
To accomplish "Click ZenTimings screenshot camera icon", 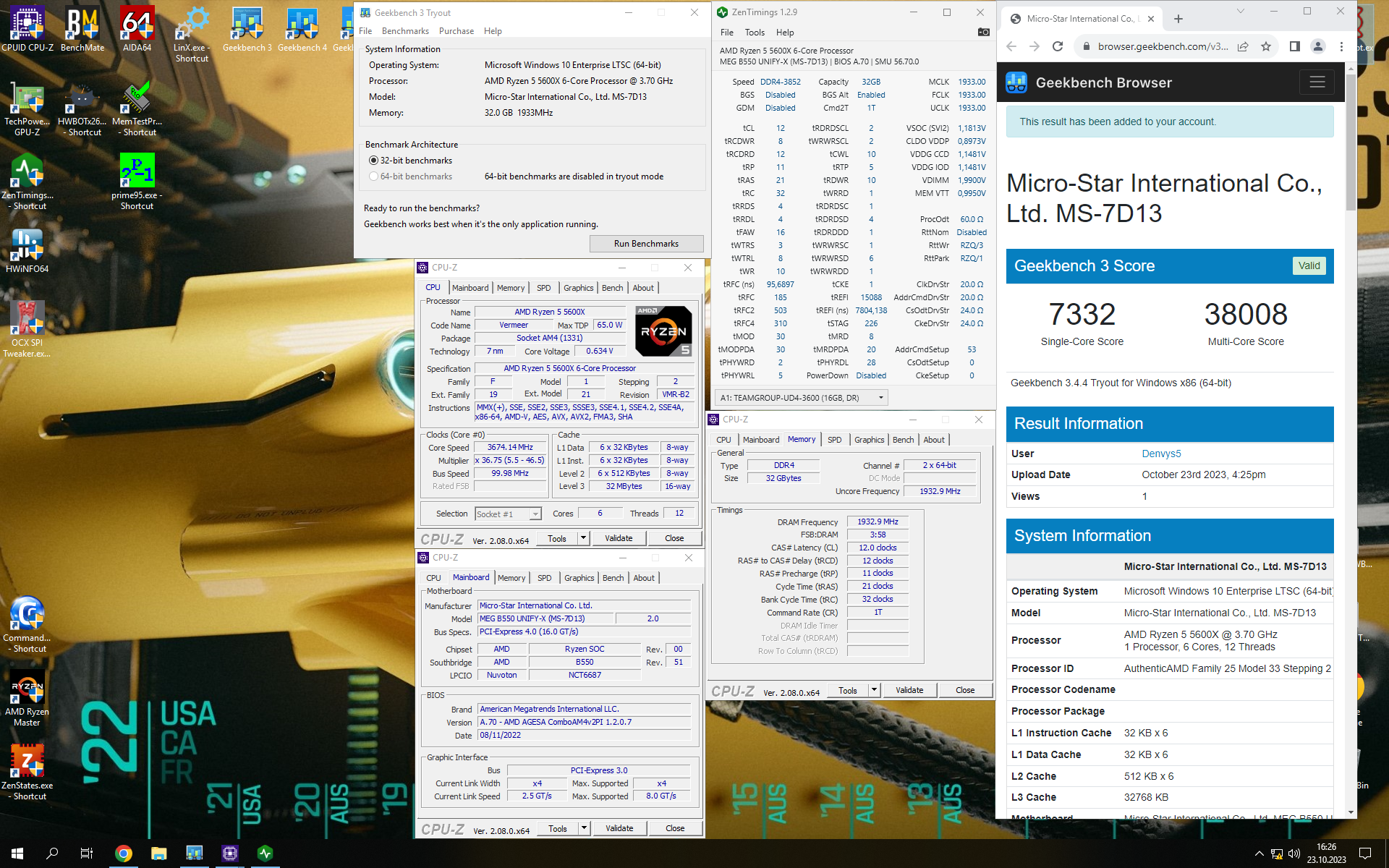I will pyautogui.click(x=983, y=32).
